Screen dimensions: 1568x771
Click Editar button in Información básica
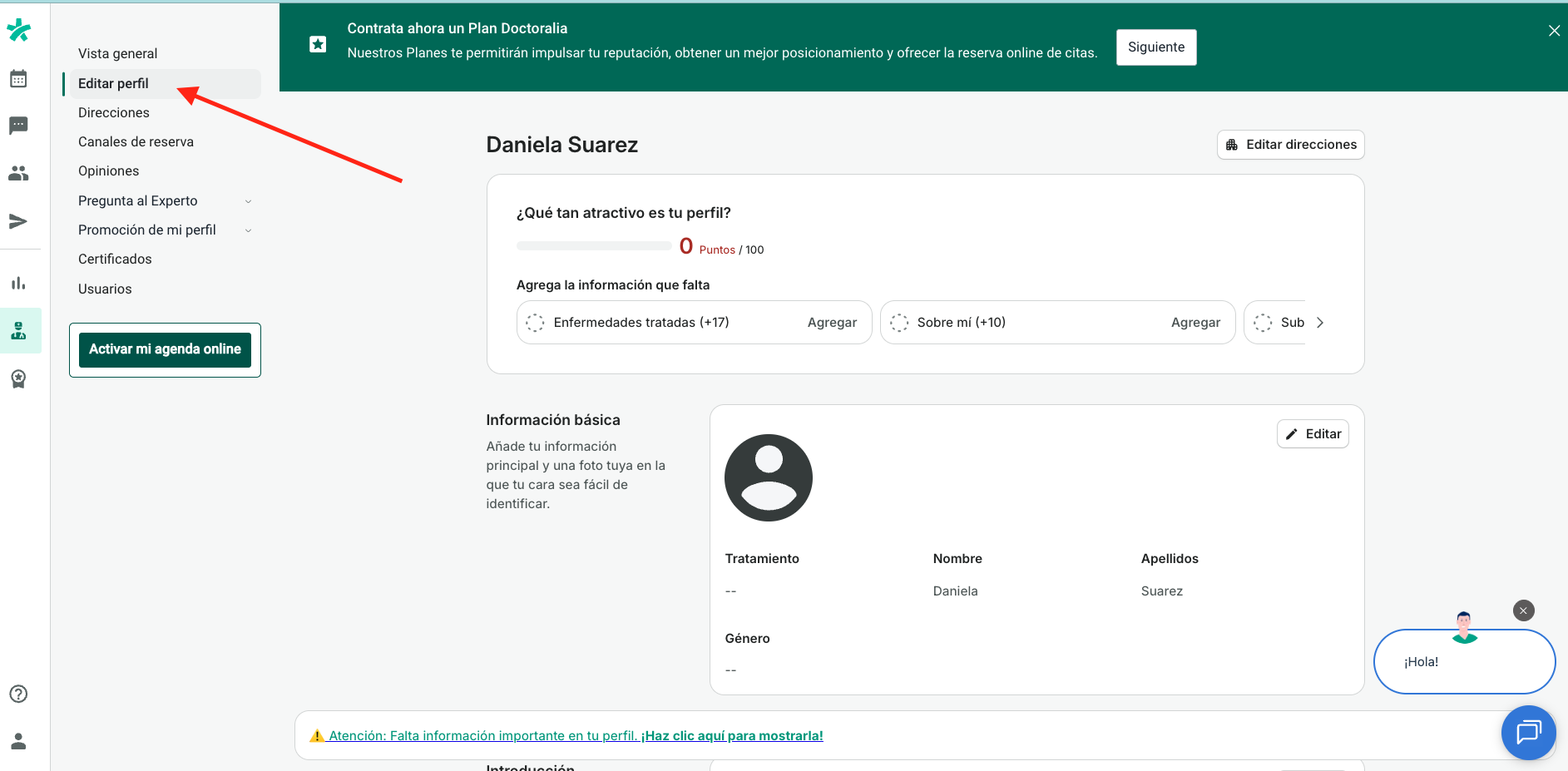(1313, 434)
